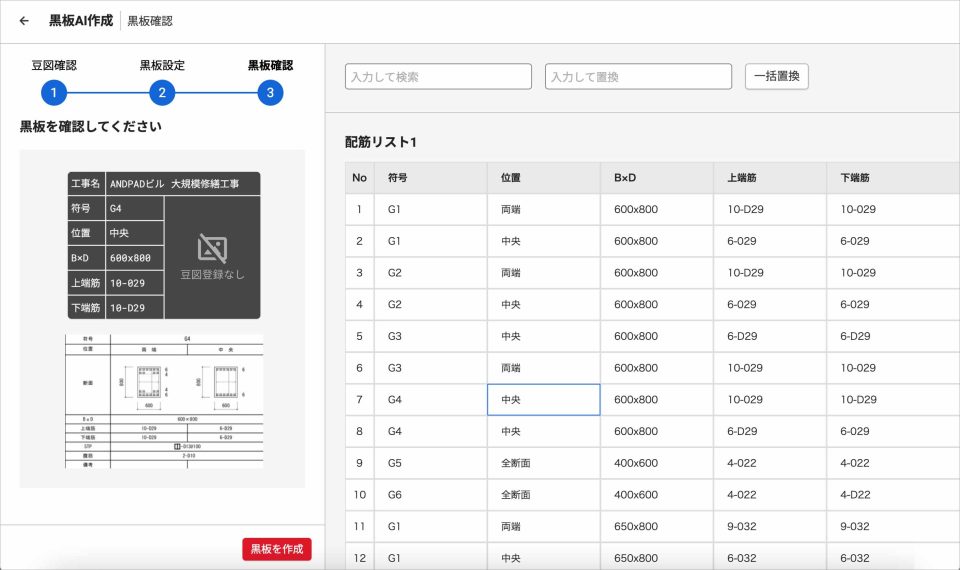Click the 入力して検索 search field
This screenshot has width=960, height=570.
439,77
